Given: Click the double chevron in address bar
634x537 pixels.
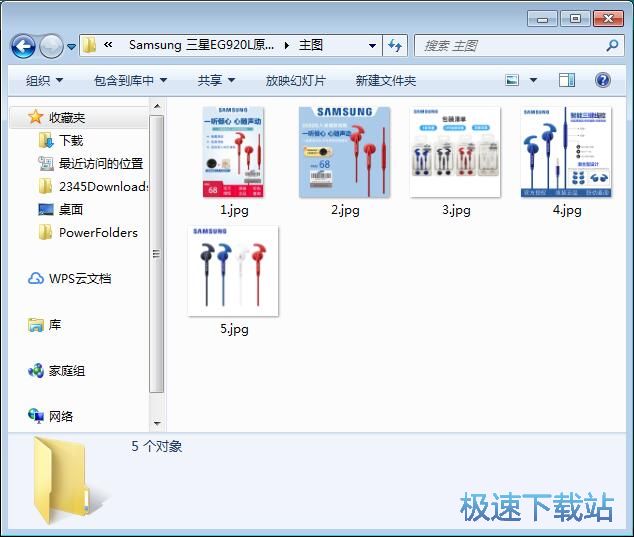Looking at the screenshot, I should [x=108, y=44].
